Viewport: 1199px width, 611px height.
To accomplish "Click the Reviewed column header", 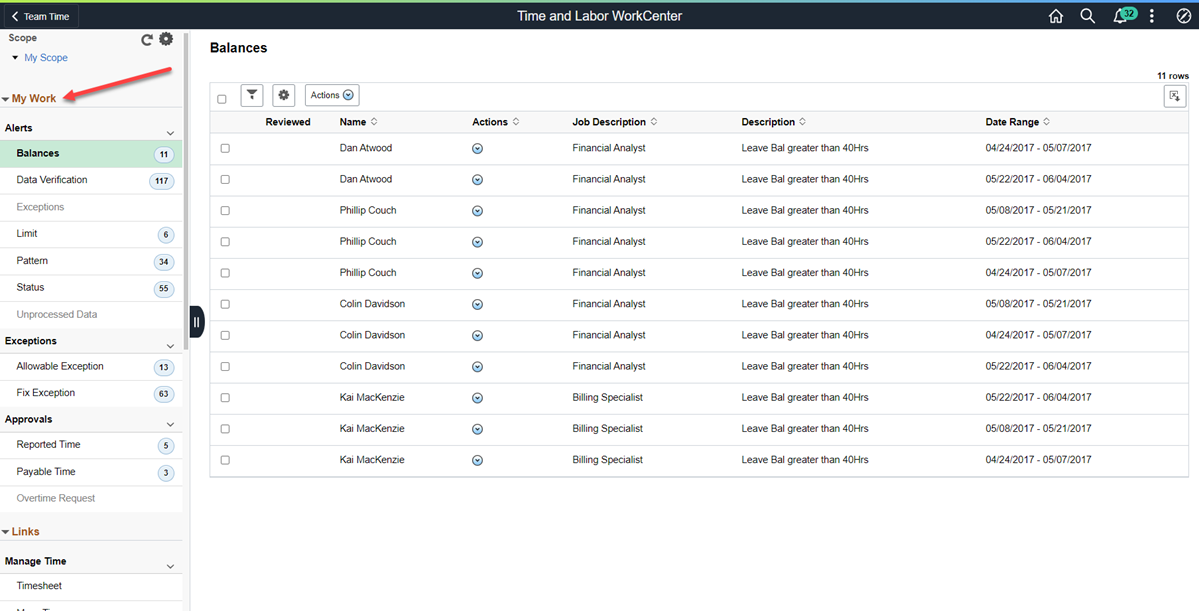I will point(288,122).
